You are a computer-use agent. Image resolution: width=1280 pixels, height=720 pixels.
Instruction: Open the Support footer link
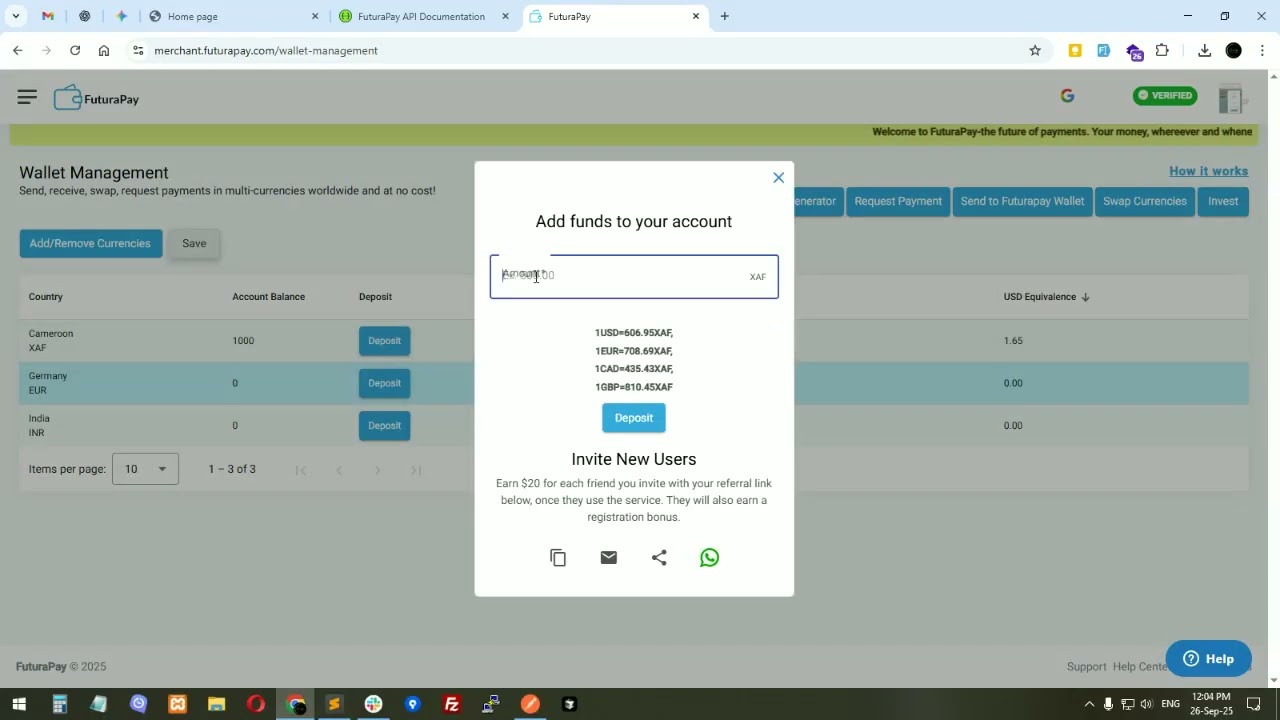tap(1086, 667)
